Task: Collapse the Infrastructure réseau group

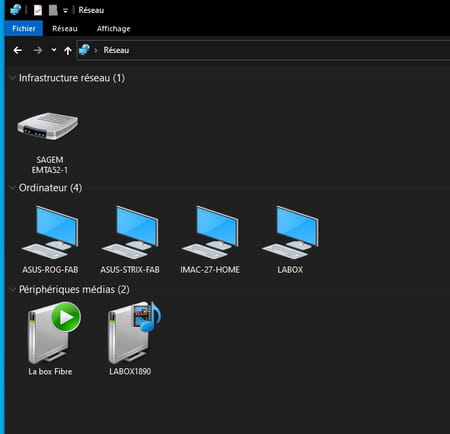Action: pos(13,78)
